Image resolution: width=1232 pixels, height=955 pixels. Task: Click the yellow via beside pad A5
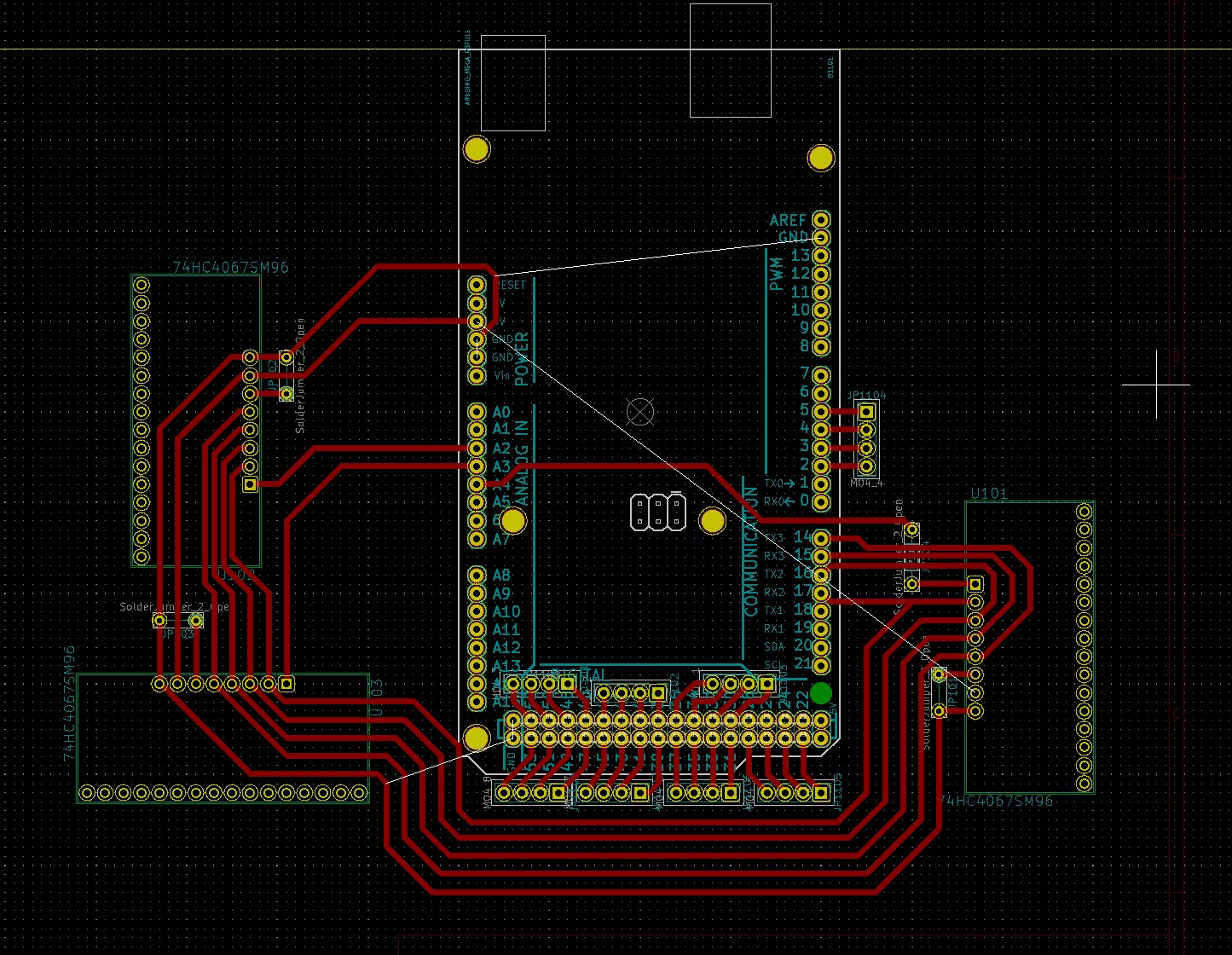tap(513, 519)
